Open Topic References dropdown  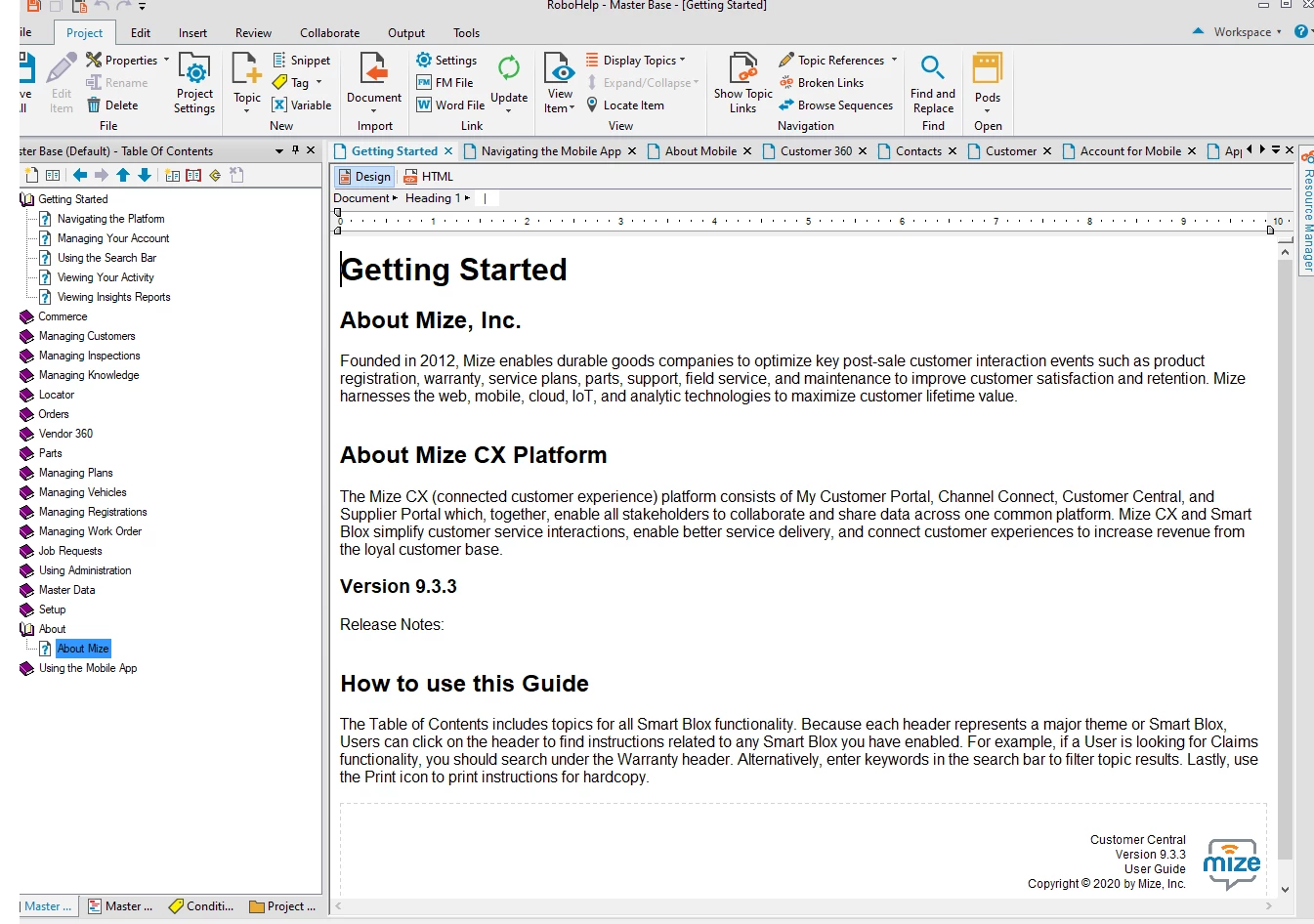894,60
